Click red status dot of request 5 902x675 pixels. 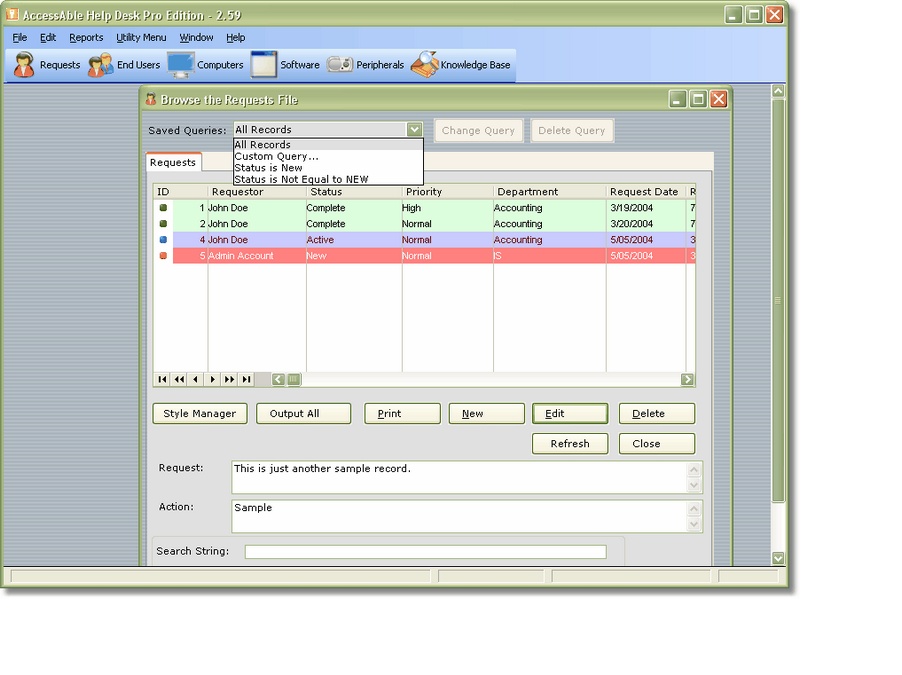(163, 256)
